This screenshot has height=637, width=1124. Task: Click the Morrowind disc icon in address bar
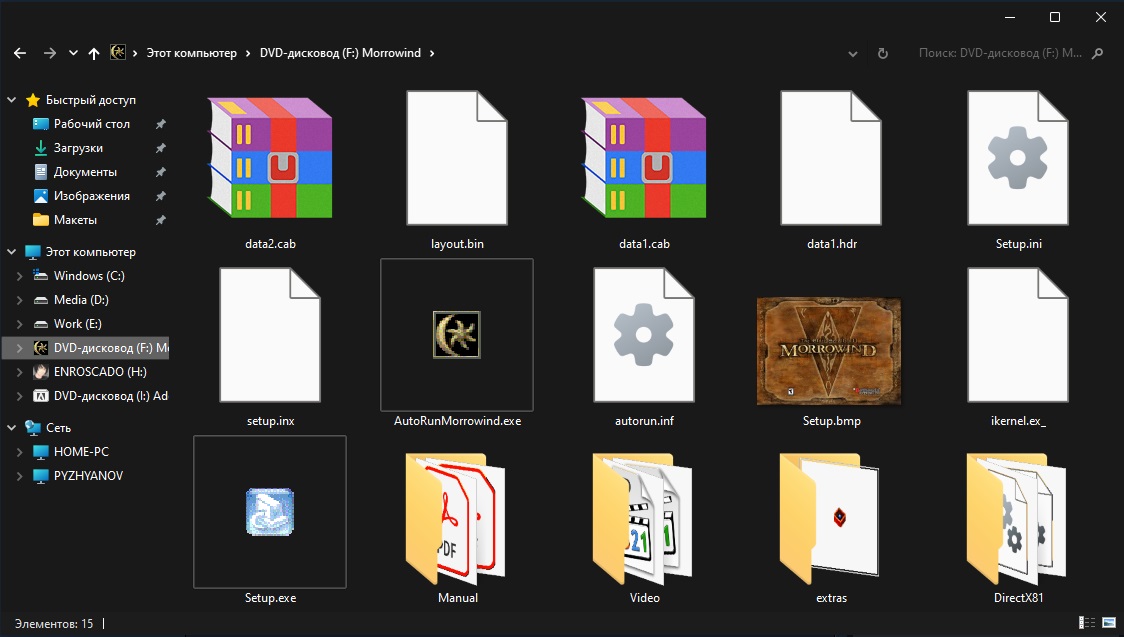click(x=118, y=52)
